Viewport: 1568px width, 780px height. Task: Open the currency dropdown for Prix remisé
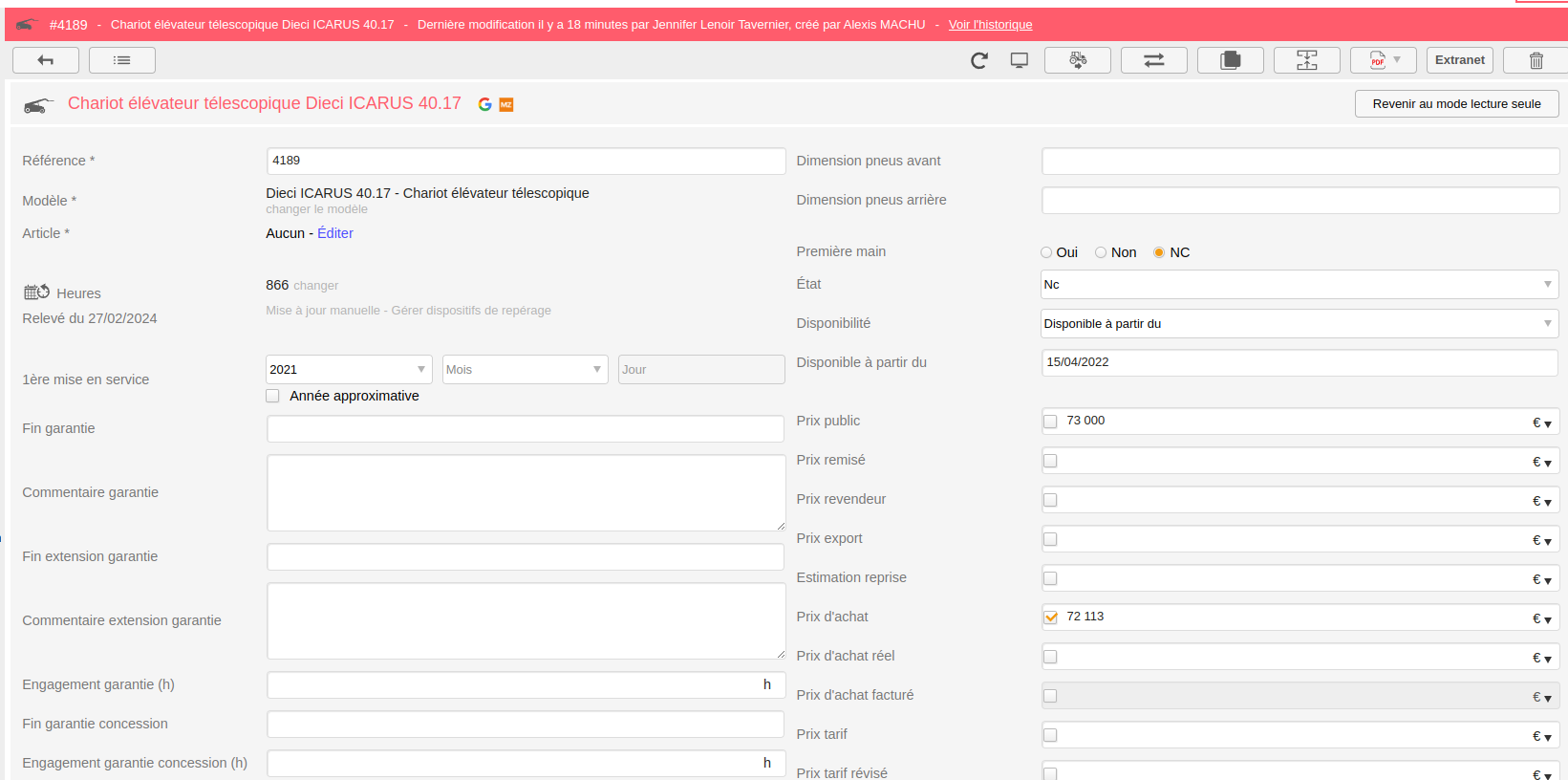1542,462
